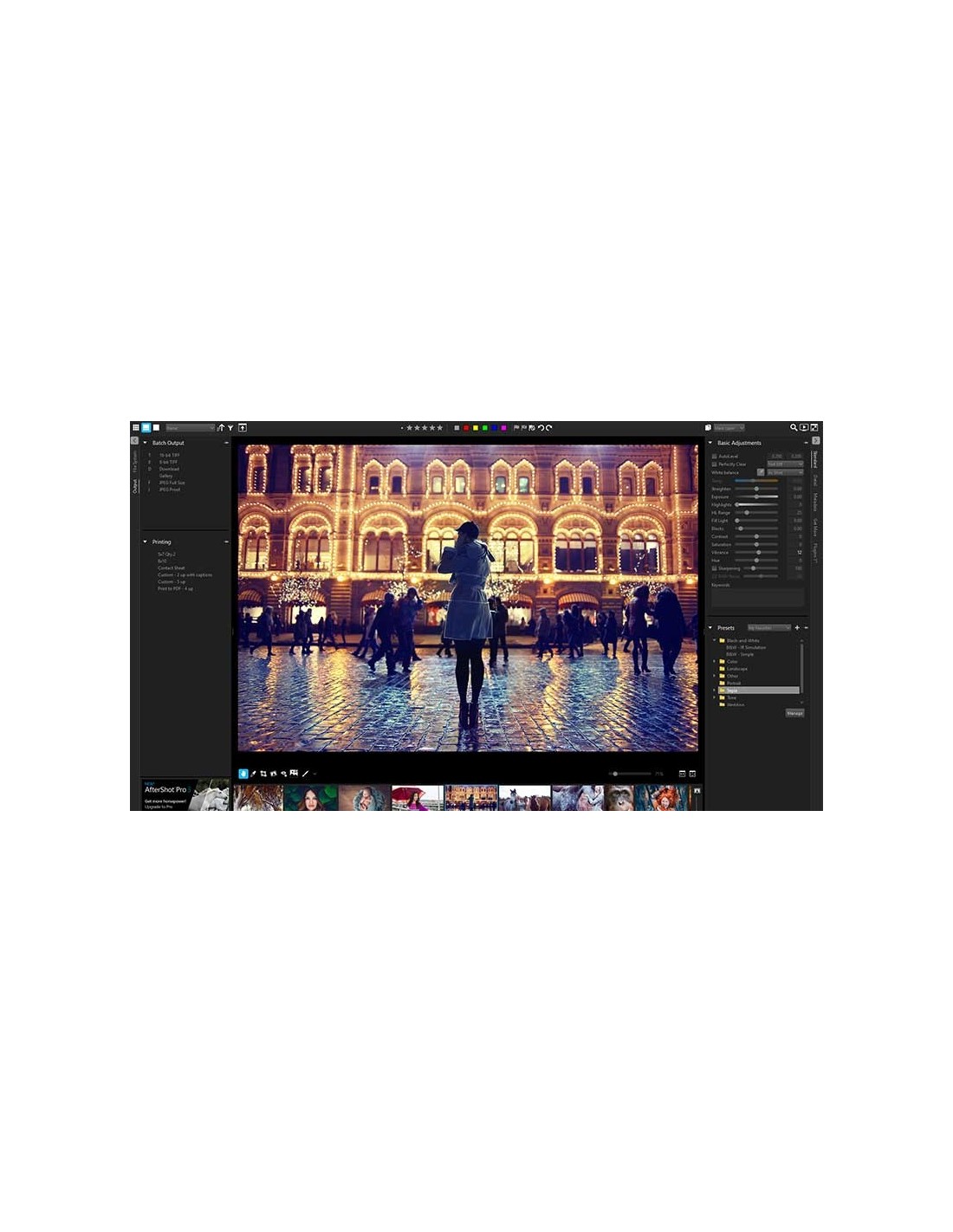Open the Presets favorites dropdown
953x1232 pixels.
coord(769,628)
